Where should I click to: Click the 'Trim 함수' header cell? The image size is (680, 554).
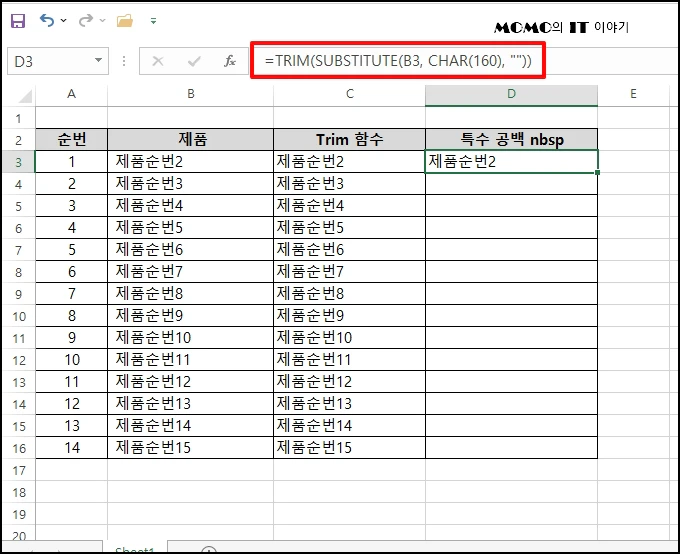point(350,140)
